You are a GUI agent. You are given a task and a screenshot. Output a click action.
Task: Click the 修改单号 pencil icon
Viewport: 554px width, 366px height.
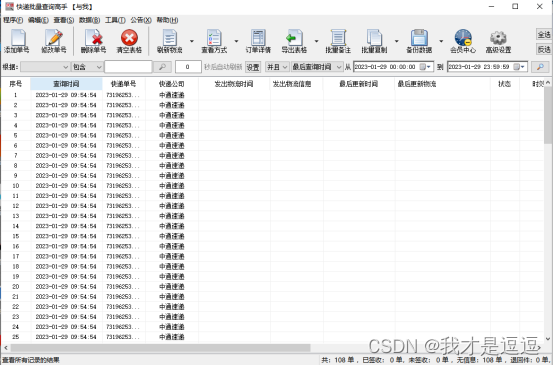point(54,38)
